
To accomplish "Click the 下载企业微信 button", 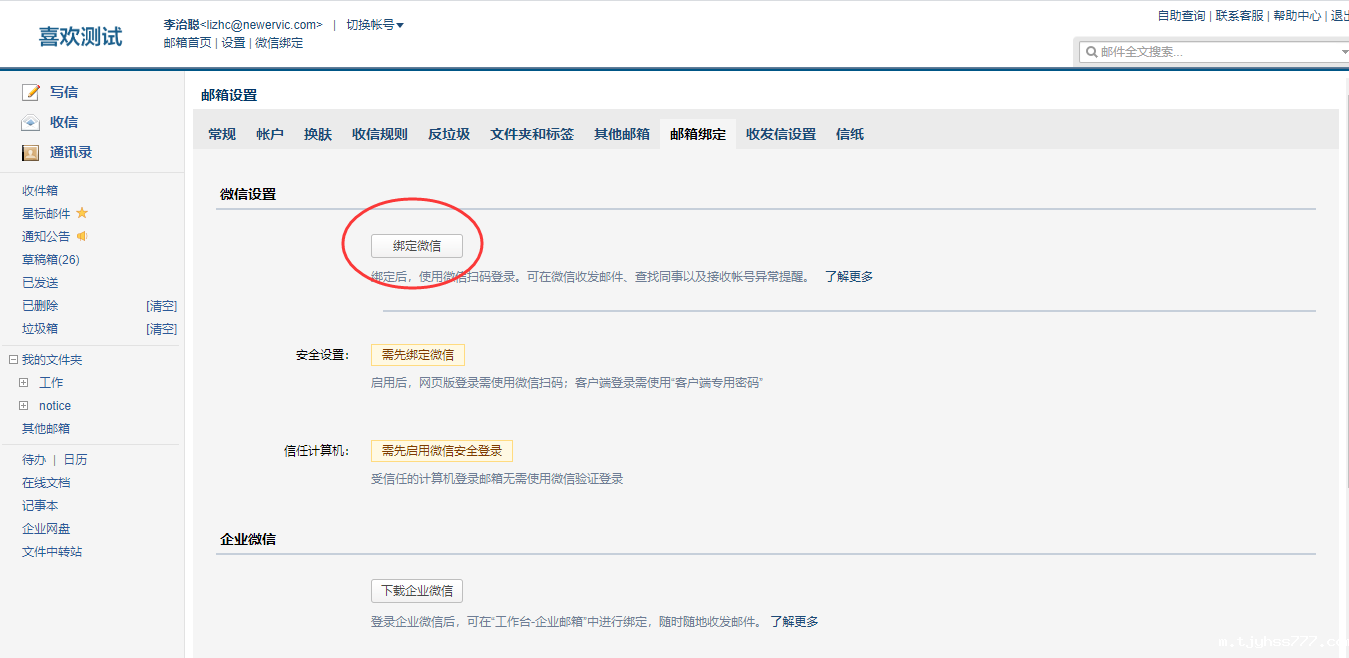I will (417, 591).
